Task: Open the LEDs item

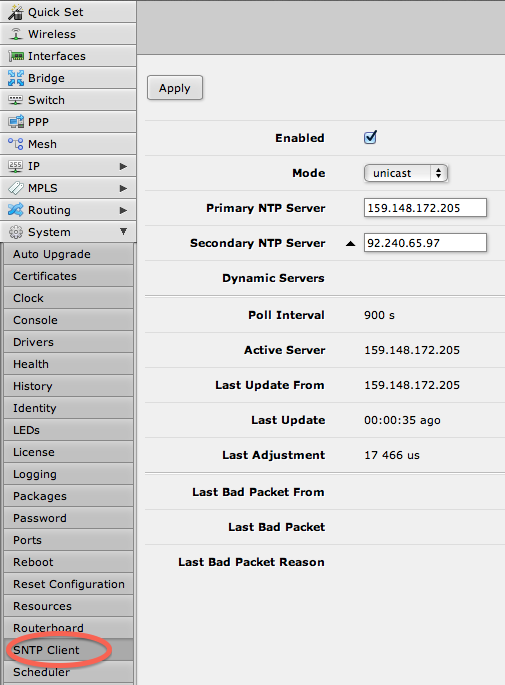Action: 68,430
